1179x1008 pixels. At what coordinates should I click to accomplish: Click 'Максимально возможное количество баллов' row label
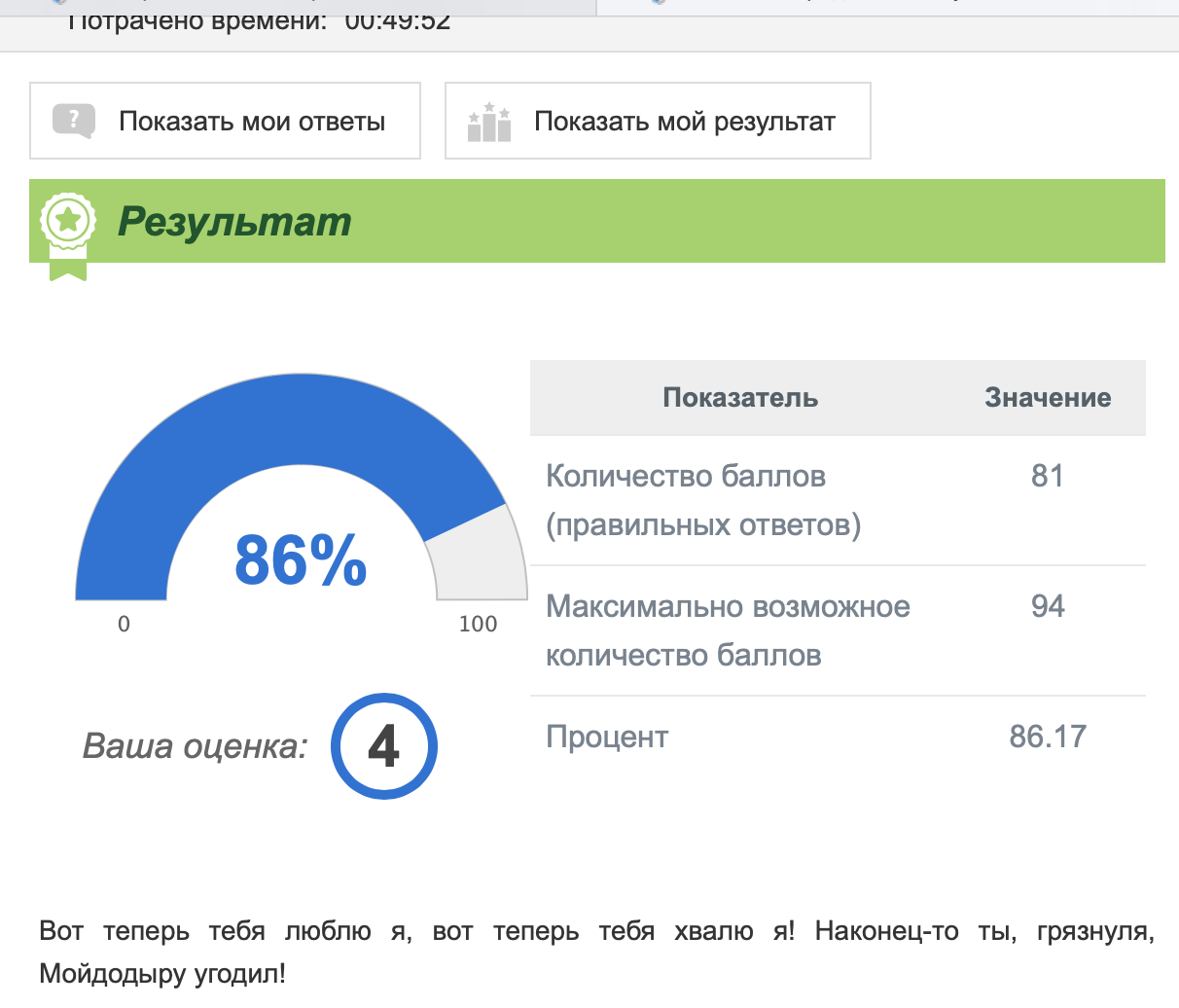pos(728,630)
